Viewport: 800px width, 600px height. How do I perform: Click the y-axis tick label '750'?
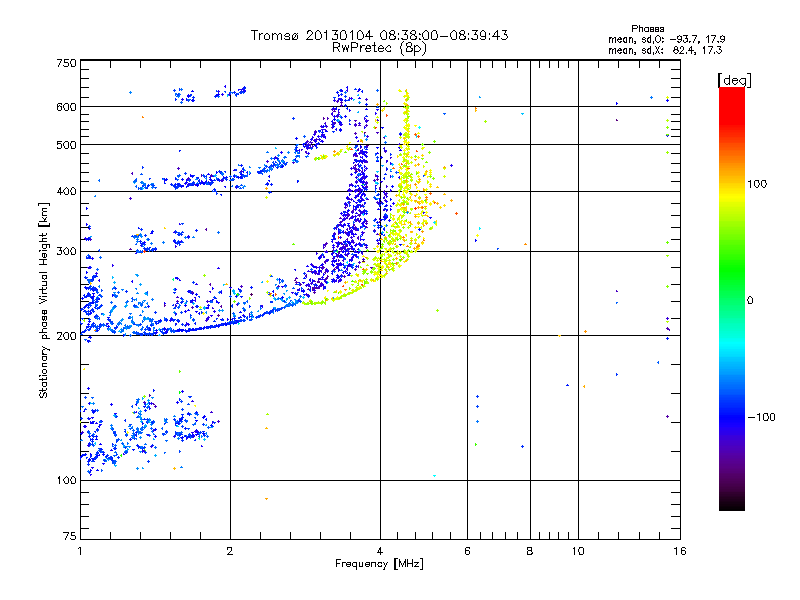pyautogui.click(x=66, y=63)
